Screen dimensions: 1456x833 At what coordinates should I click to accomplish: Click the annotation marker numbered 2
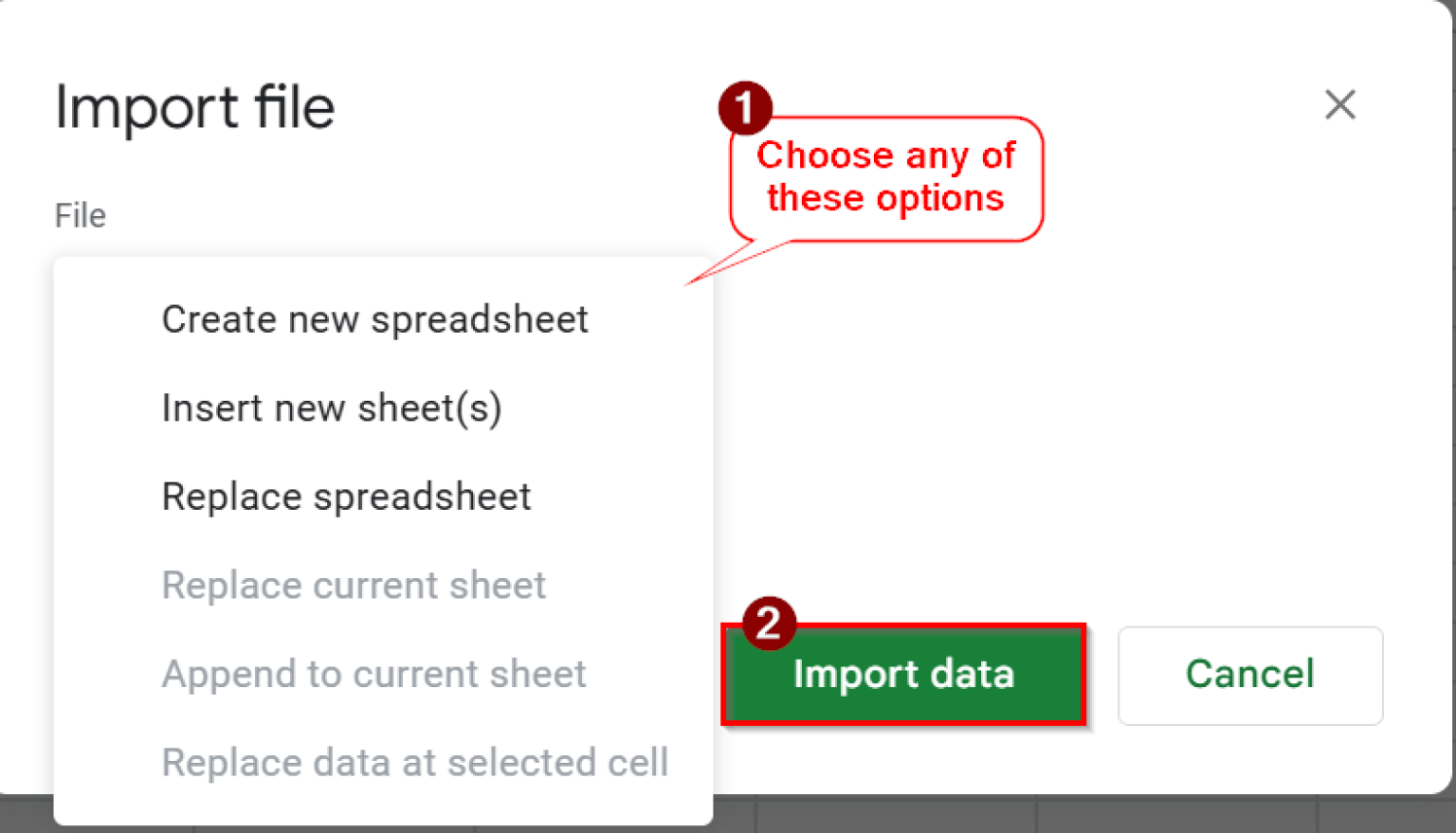770,625
